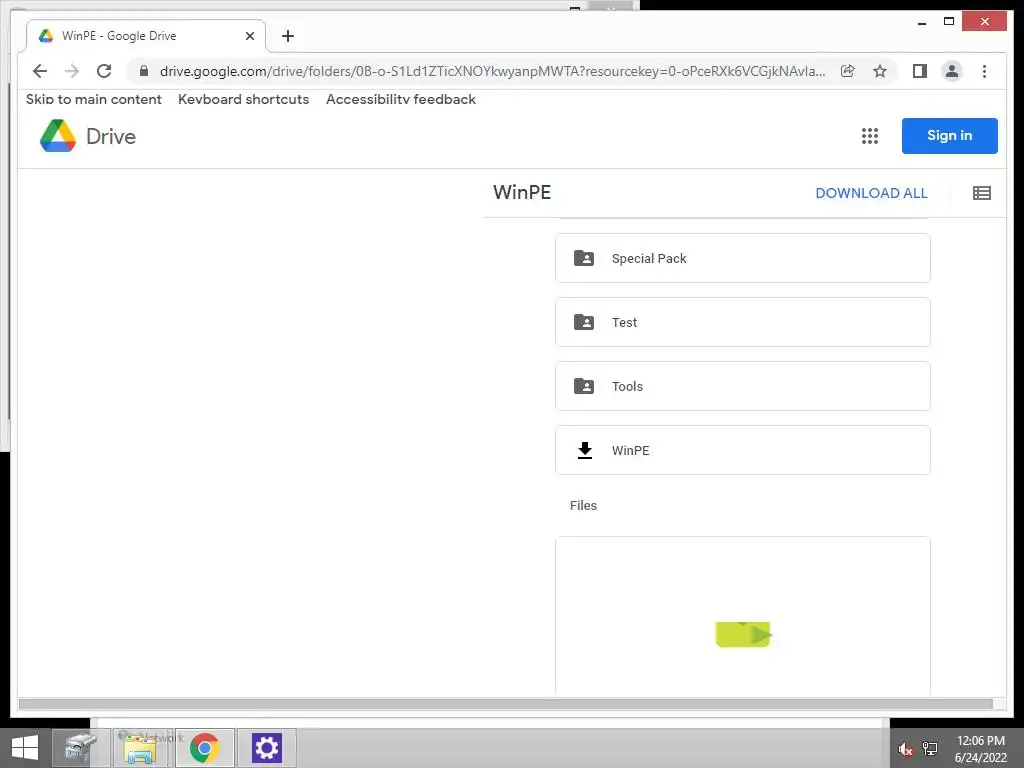Open Server Manager from taskbar
Image resolution: width=1024 pixels, height=768 pixels.
point(80,748)
